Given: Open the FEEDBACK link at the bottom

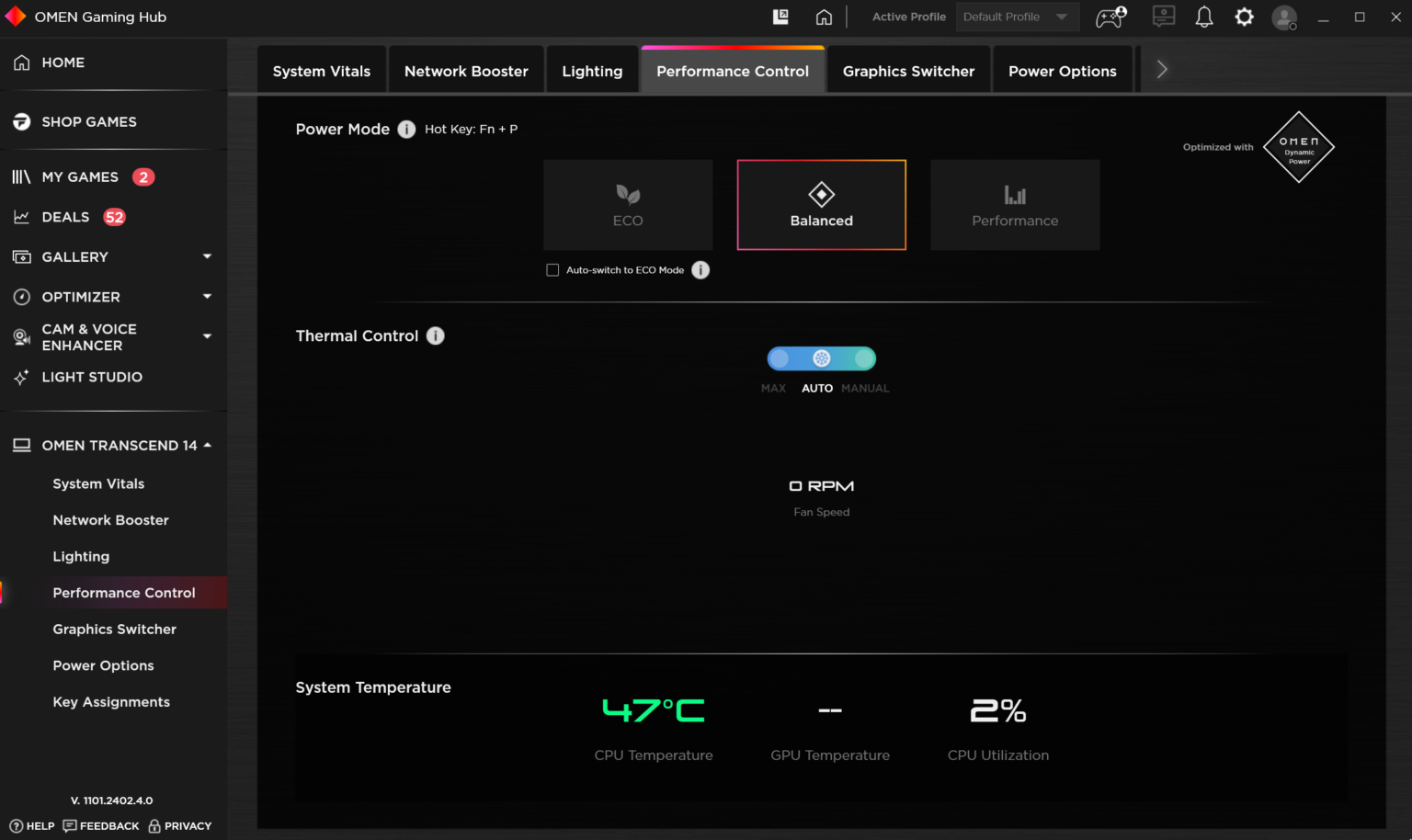Looking at the screenshot, I should coord(101,825).
